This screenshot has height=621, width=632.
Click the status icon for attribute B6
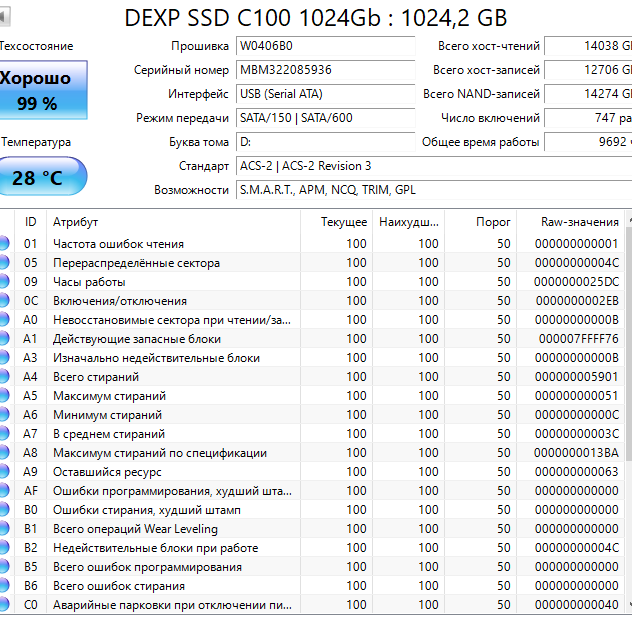click(4, 586)
